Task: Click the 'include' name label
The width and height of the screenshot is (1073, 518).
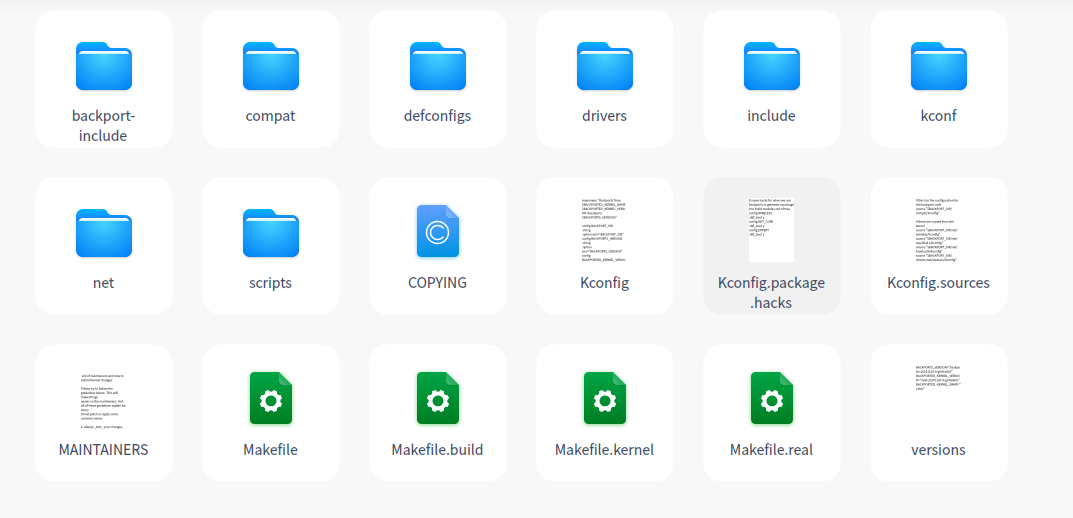Action: point(771,116)
